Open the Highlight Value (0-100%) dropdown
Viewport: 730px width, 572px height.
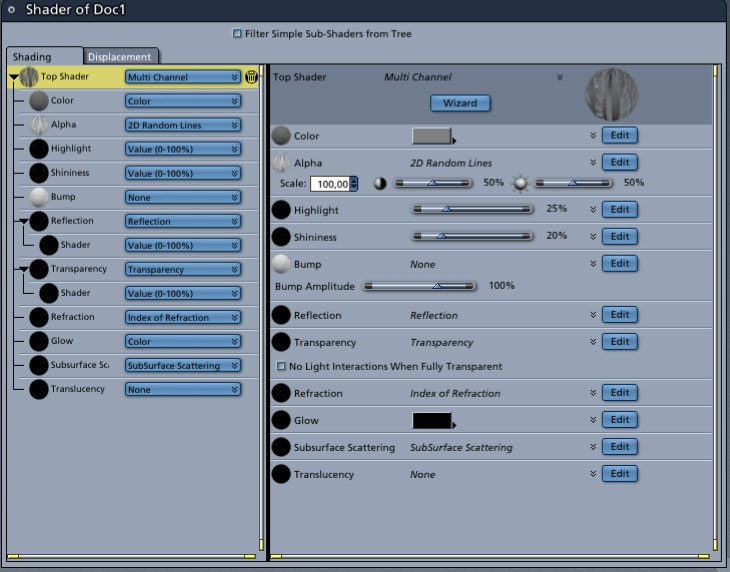[183, 149]
